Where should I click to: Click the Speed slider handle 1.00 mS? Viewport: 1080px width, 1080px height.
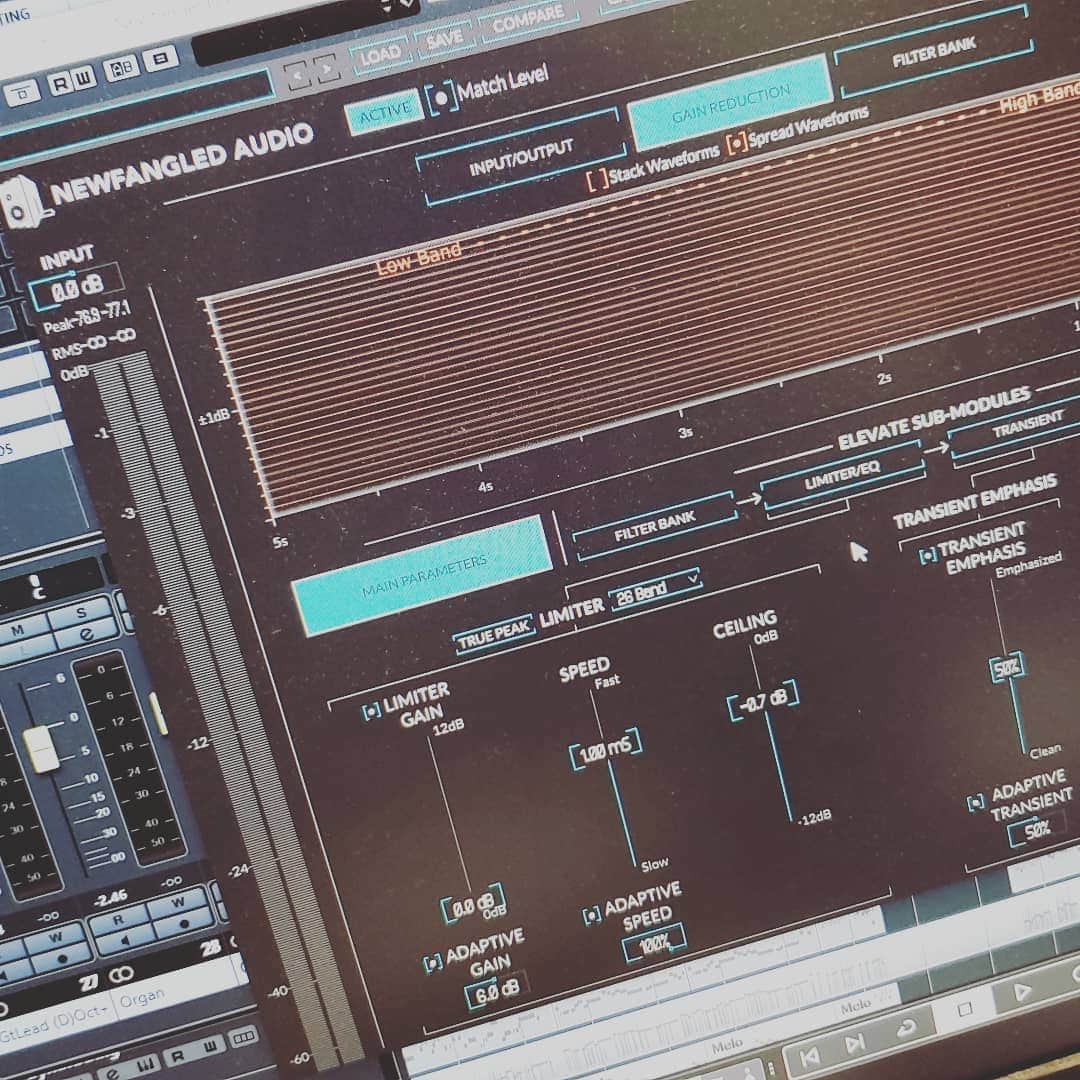point(605,749)
